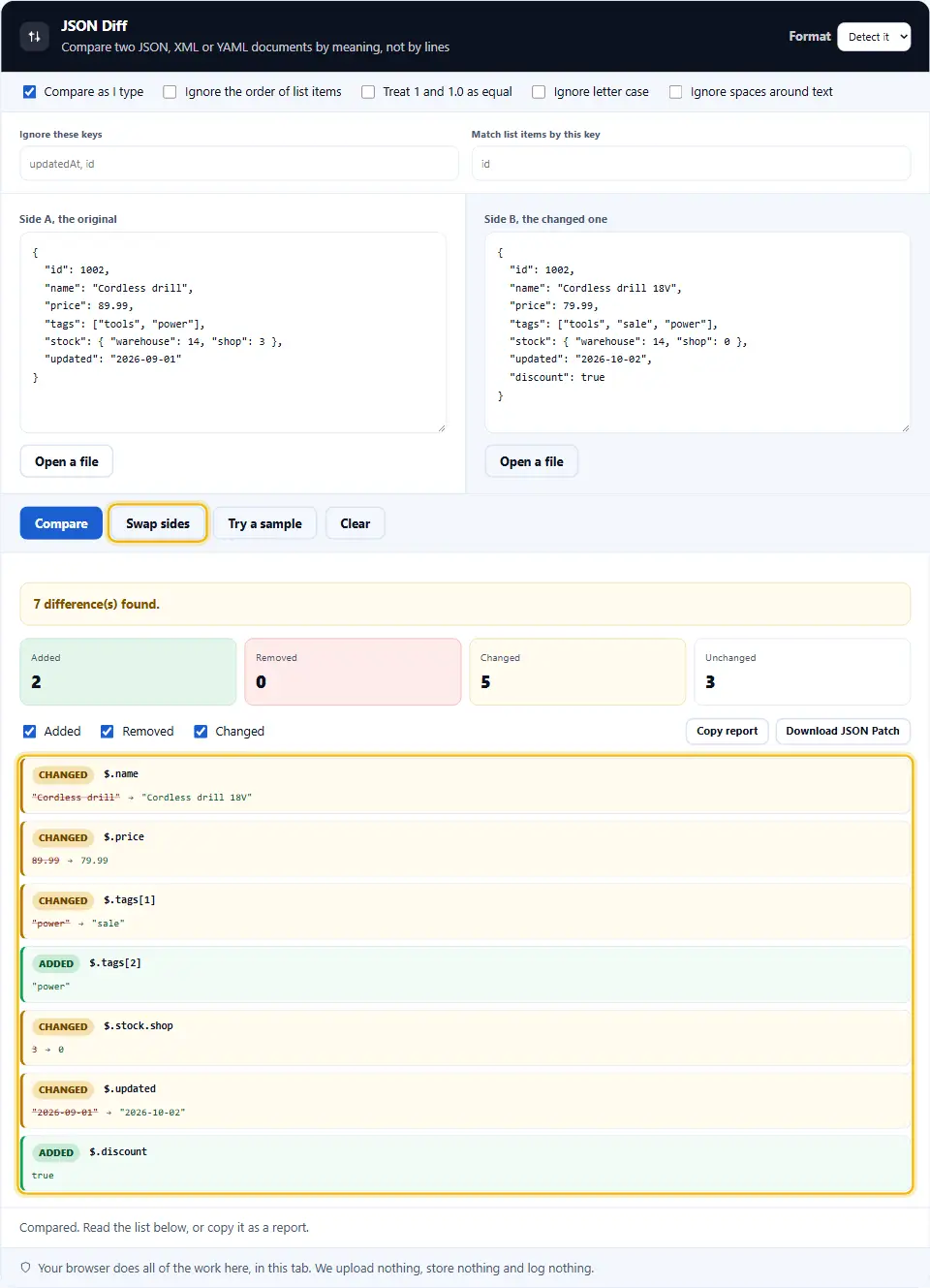Focus 'Match list items by this key' field
930x1288 pixels.
(691, 164)
